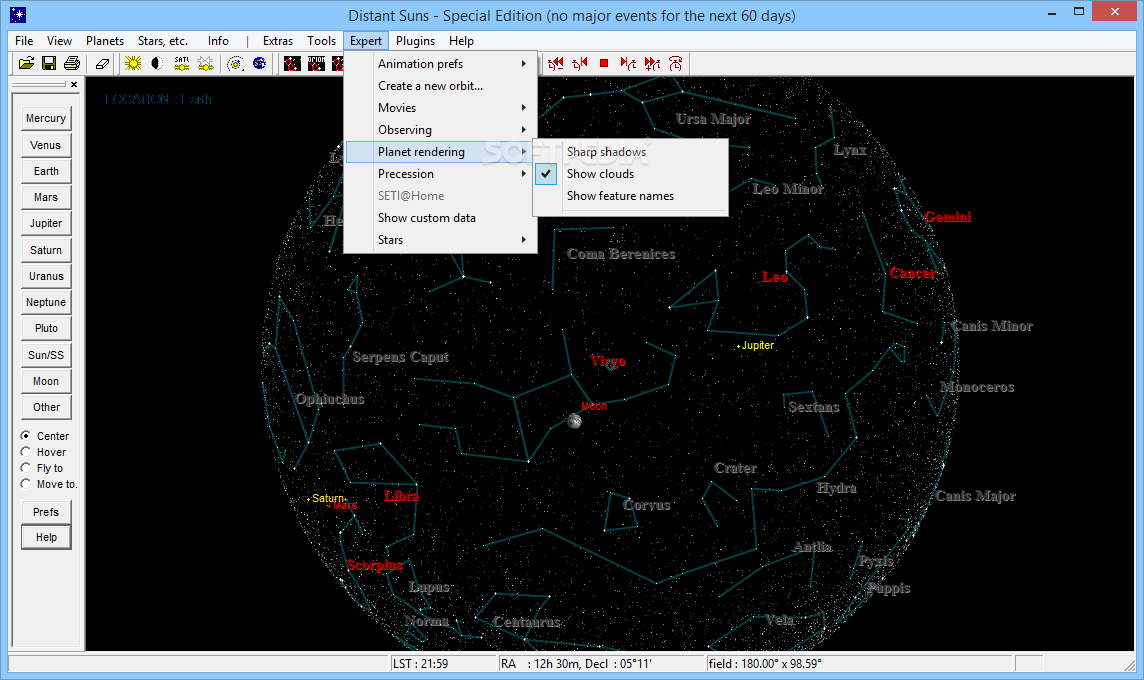Click the Neptune button
This screenshot has width=1144, height=680.
pos(46,302)
